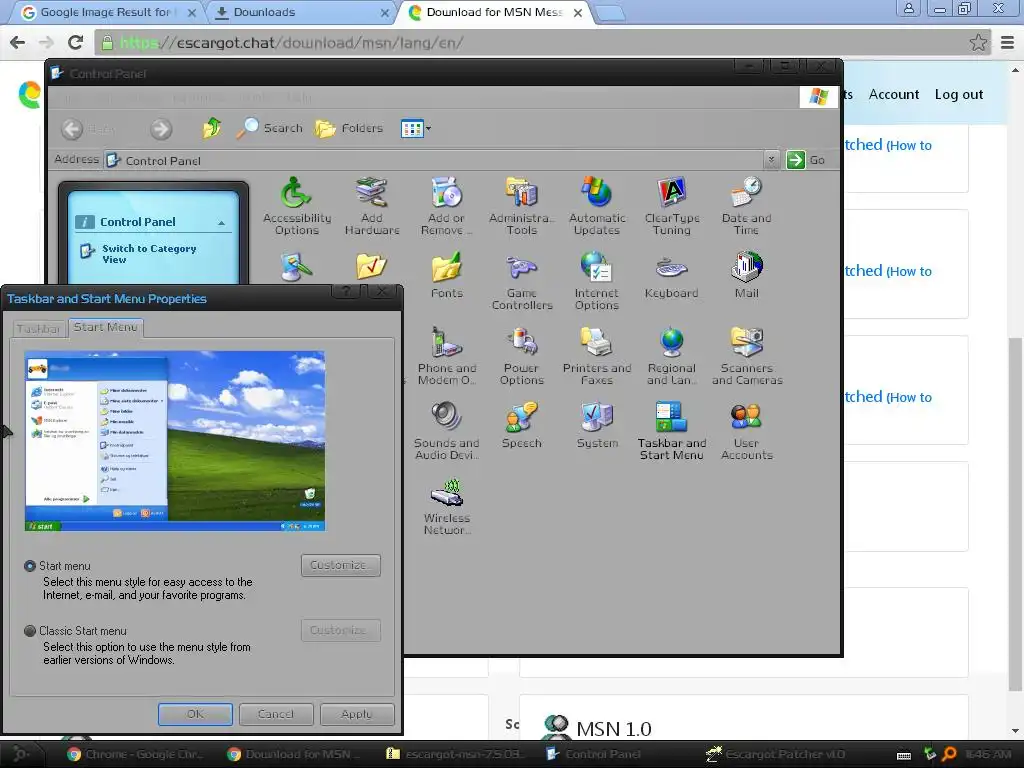Open Date and Time icon
This screenshot has width=1024, height=768.
click(746, 206)
